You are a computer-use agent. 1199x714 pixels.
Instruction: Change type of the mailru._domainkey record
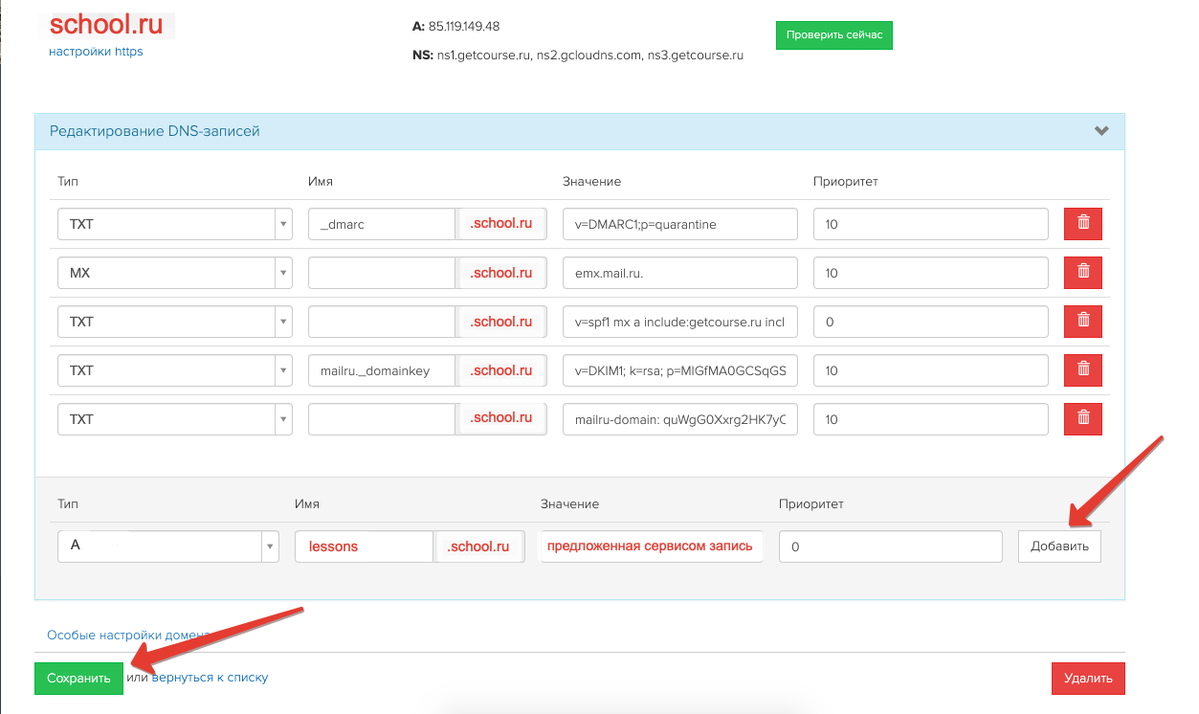(174, 370)
